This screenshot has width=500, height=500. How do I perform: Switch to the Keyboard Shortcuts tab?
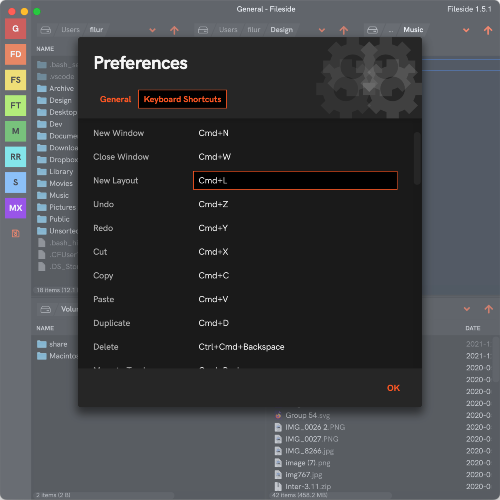182,99
